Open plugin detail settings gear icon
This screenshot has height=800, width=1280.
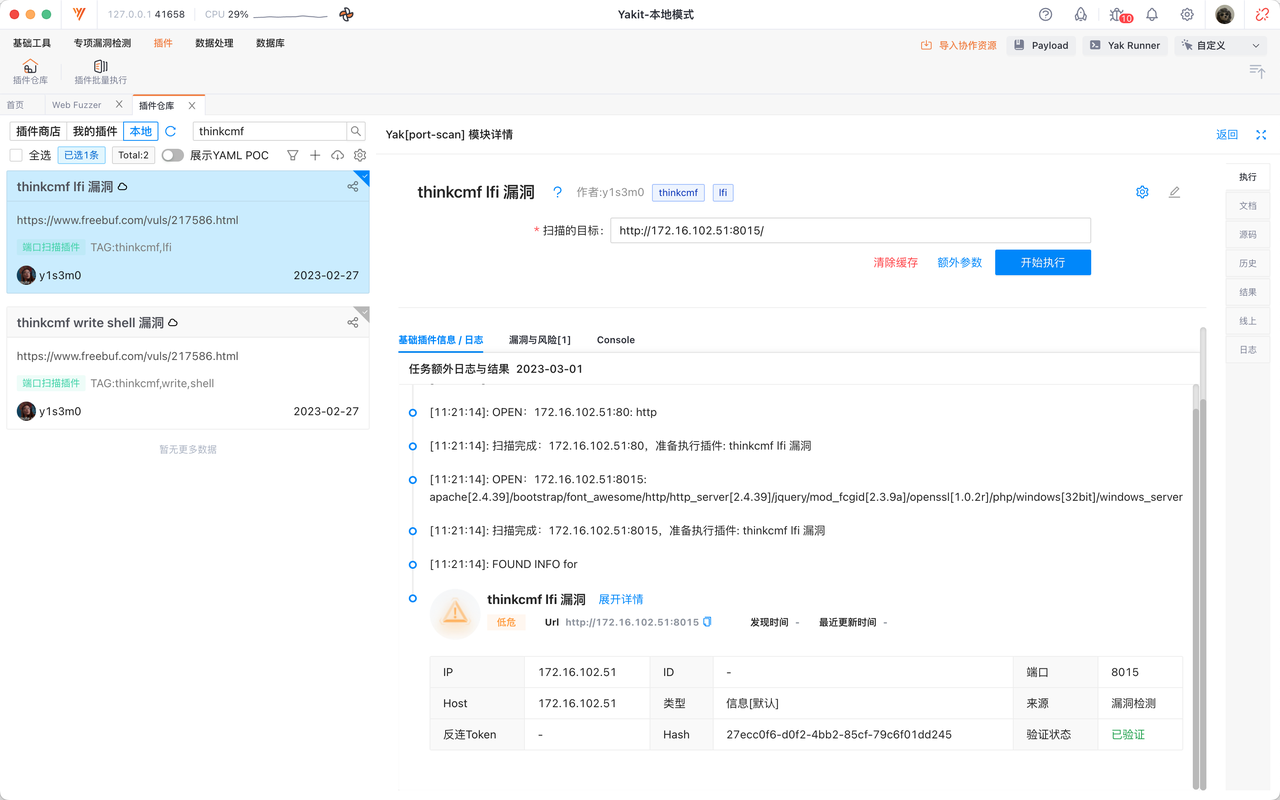tap(1142, 192)
